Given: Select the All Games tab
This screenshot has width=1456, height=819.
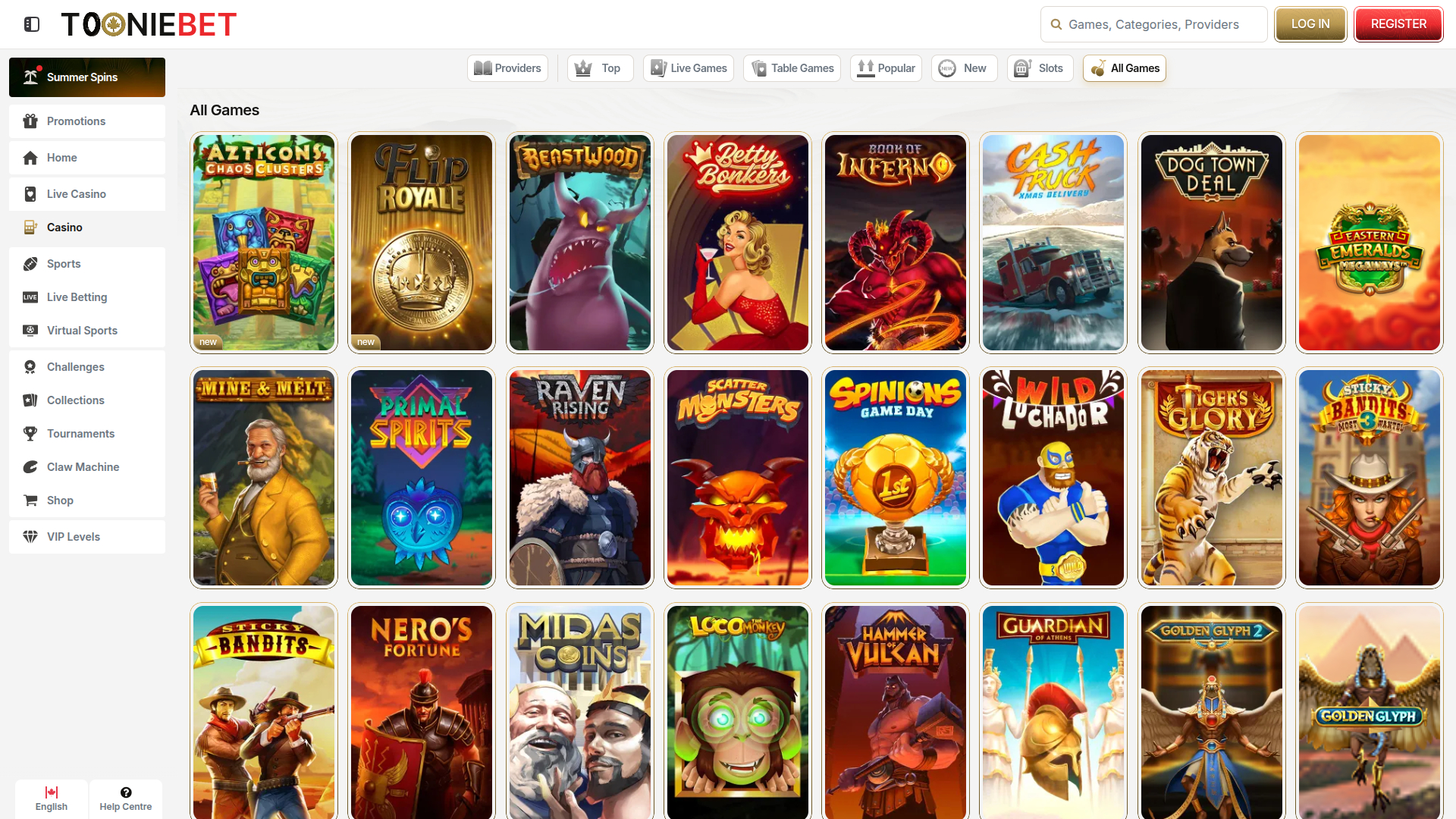Looking at the screenshot, I should click(1125, 67).
